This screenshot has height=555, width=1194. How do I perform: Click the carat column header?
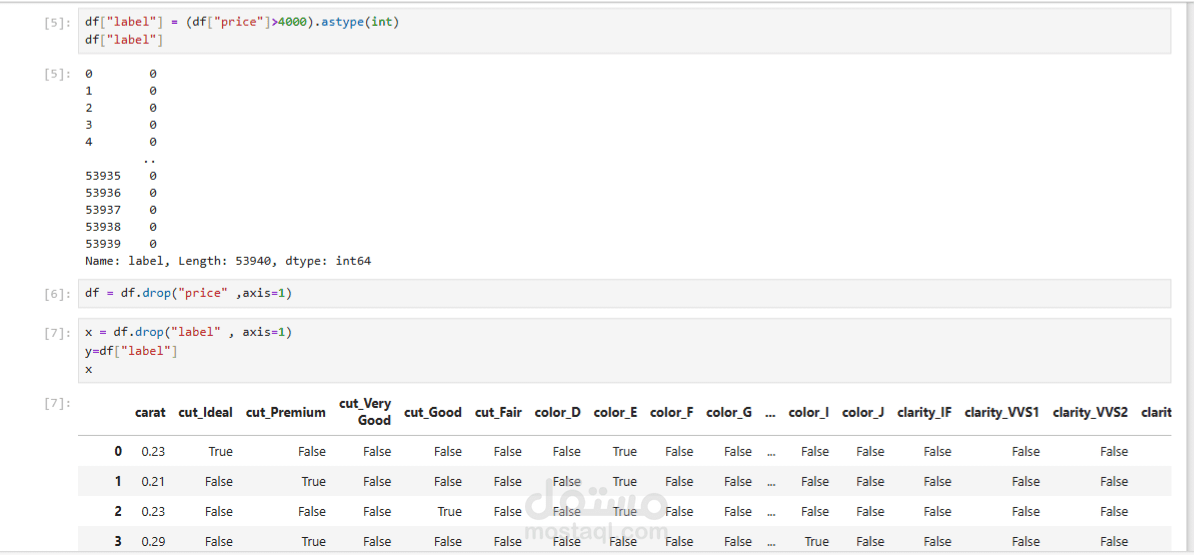click(150, 412)
